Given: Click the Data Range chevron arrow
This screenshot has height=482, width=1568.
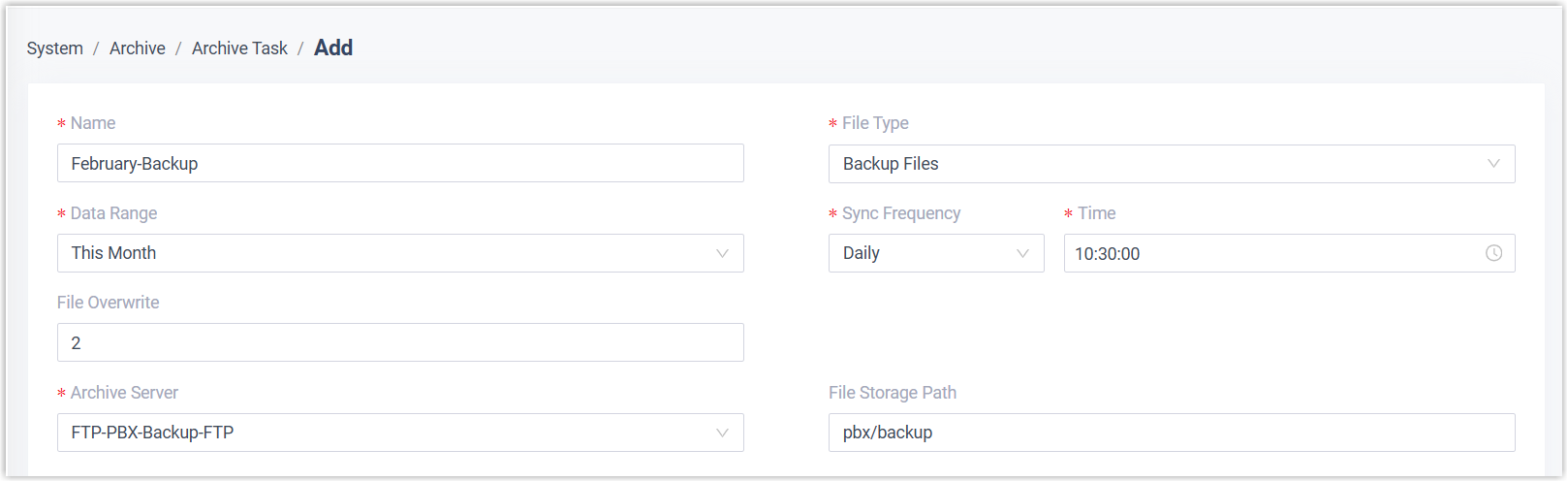Looking at the screenshot, I should click(722, 253).
